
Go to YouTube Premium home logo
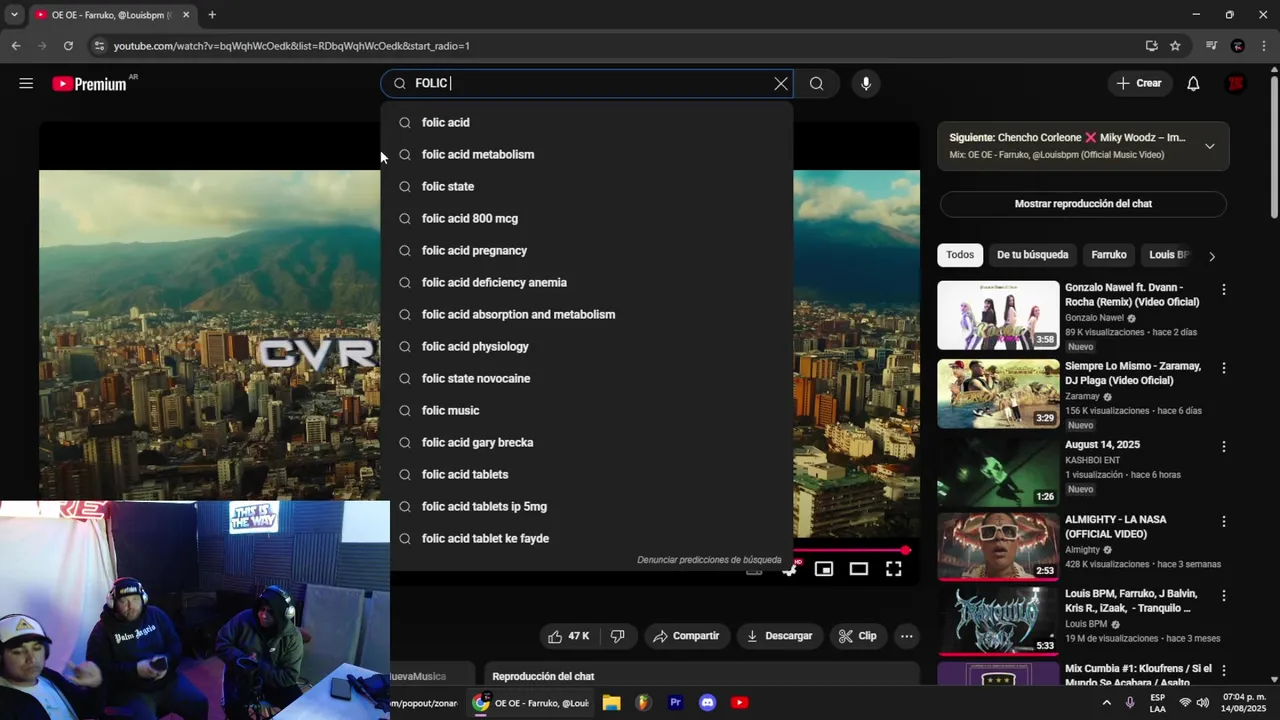coord(90,84)
